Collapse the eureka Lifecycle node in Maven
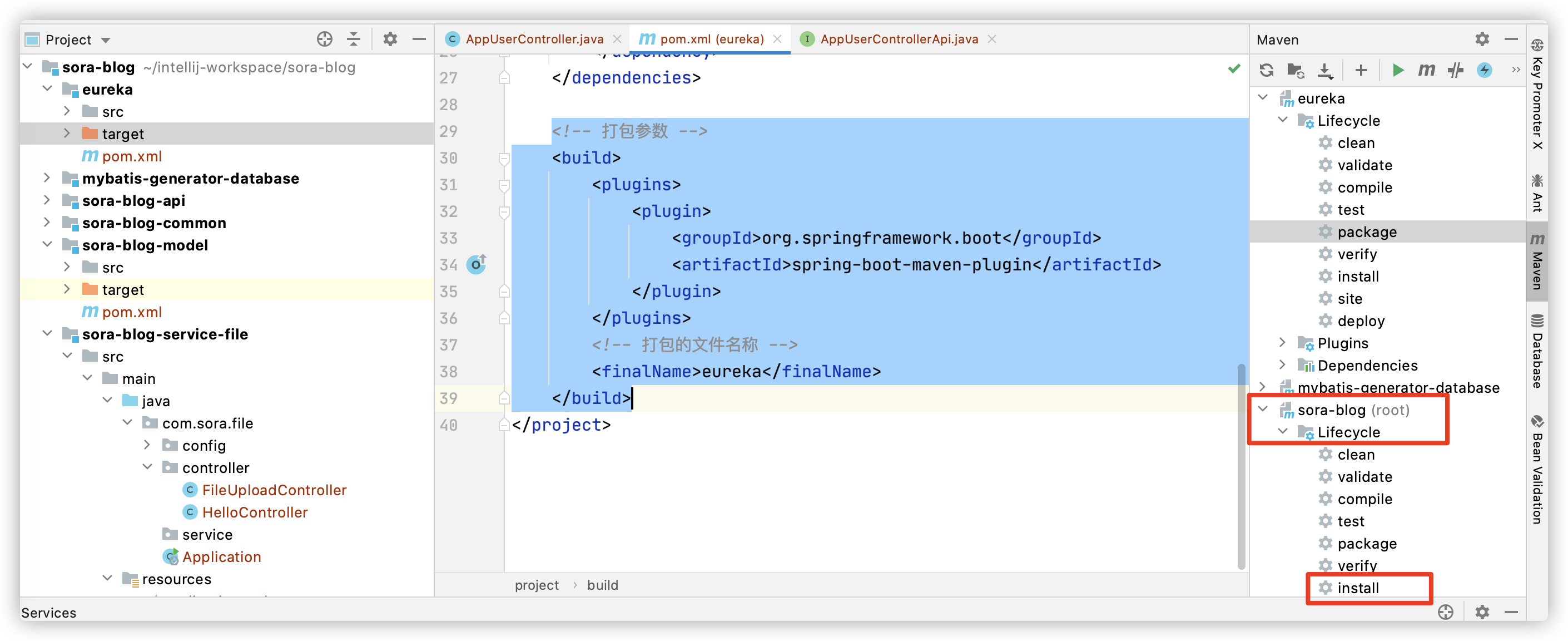Image resolution: width=1568 pixels, height=641 pixels. pos(1283,120)
